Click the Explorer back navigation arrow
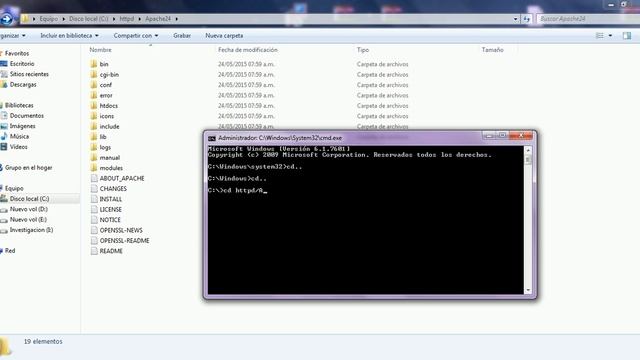The image size is (640, 360). coord(7,19)
